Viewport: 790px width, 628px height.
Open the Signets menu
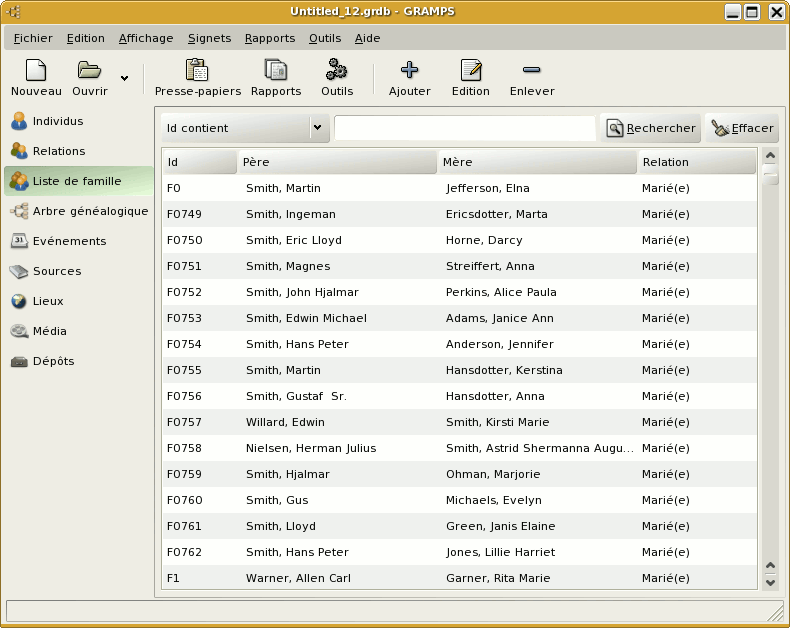tap(209, 38)
